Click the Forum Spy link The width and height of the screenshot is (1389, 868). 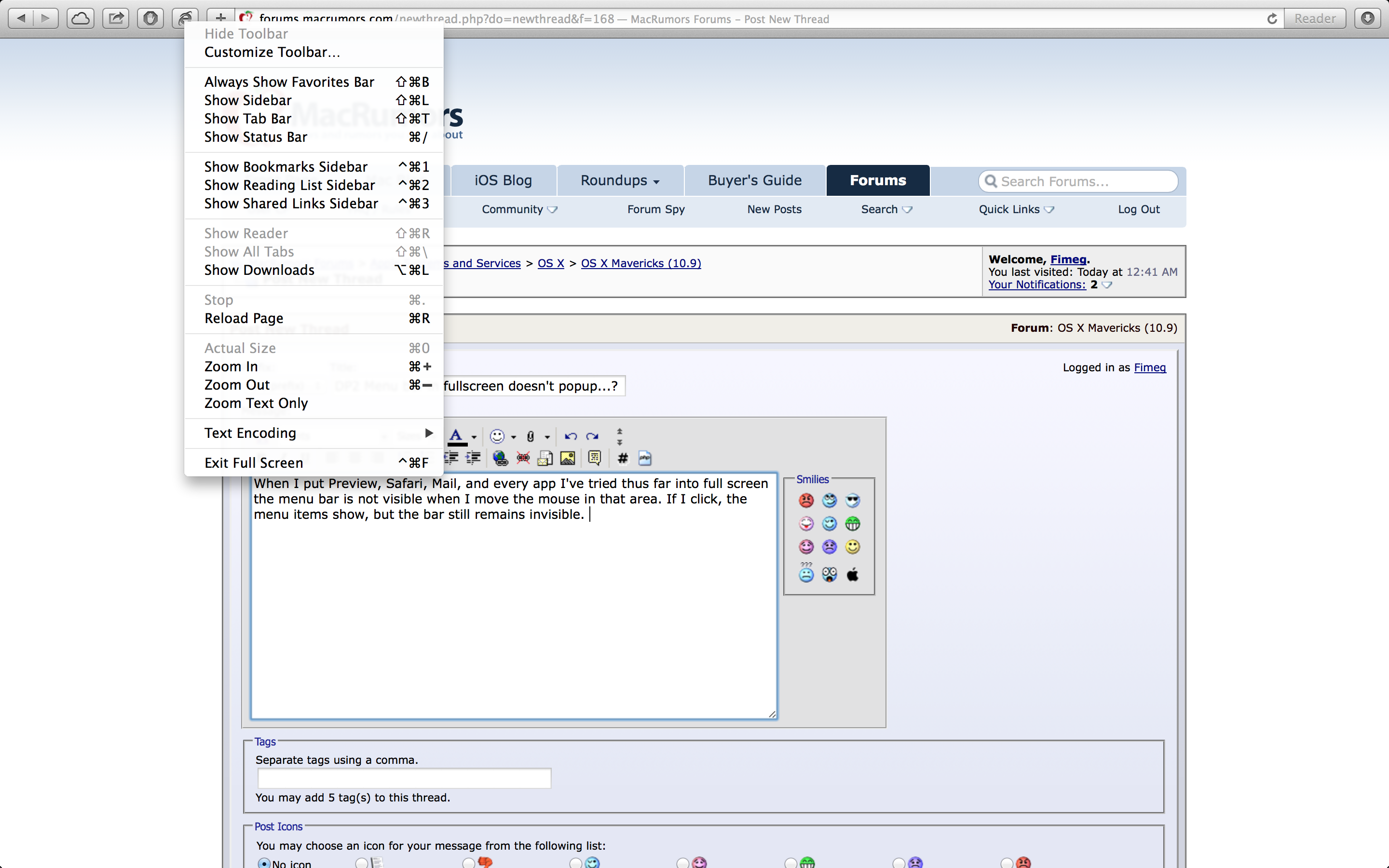click(x=656, y=210)
